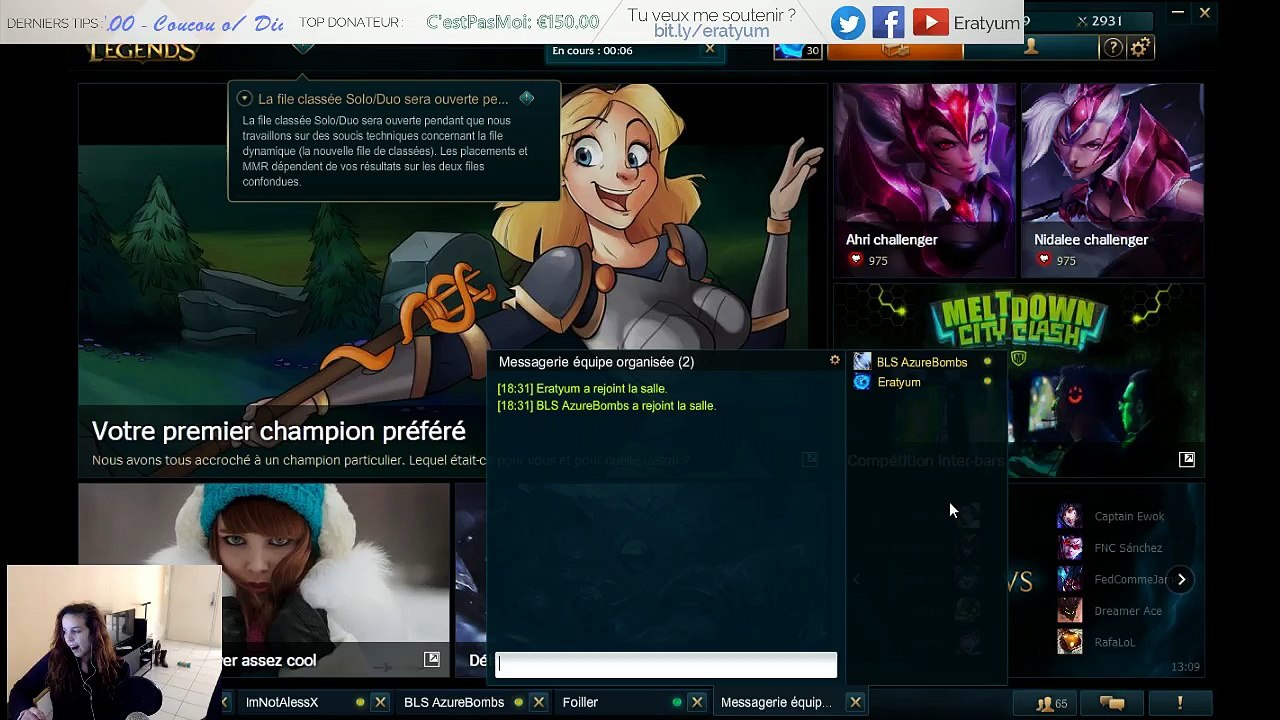Expand the Compétition inter-bars image icon
The height and width of the screenshot is (720, 1280).
click(x=1187, y=459)
